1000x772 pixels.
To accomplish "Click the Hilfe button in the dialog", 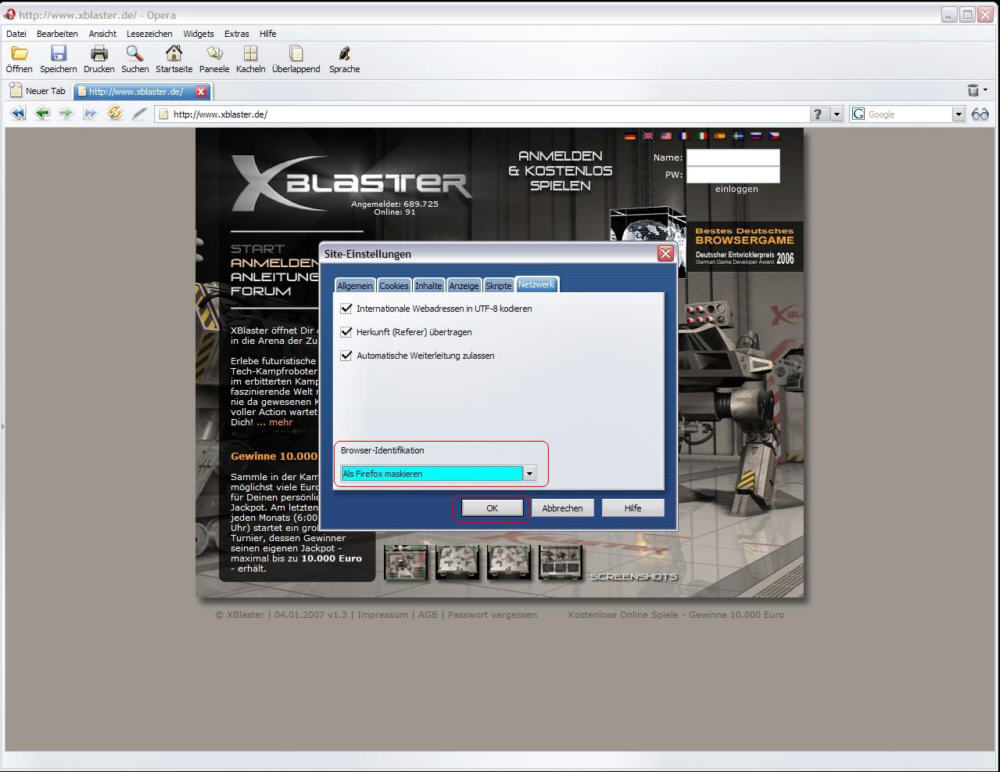I will point(633,508).
